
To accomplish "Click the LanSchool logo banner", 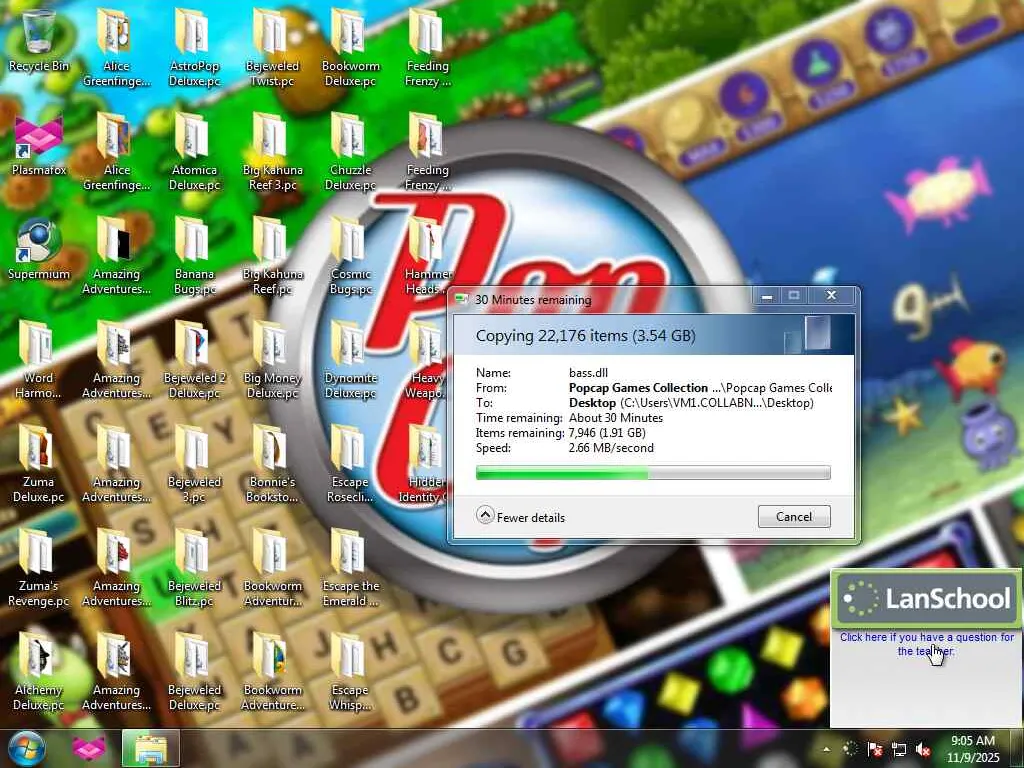I will coord(926,599).
